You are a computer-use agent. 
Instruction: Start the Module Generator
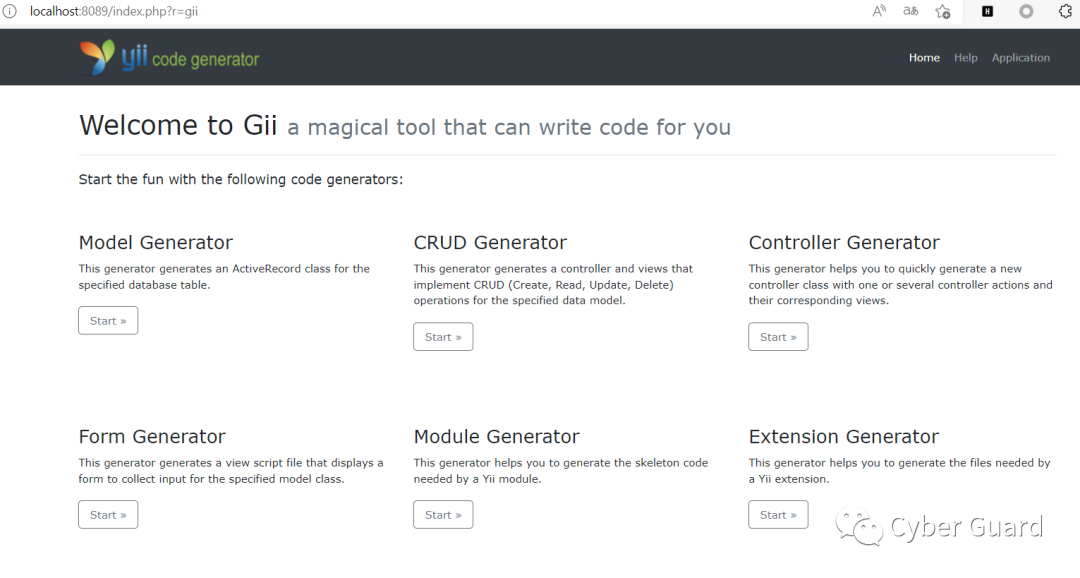pyautogui.click(x=443, y=515)
